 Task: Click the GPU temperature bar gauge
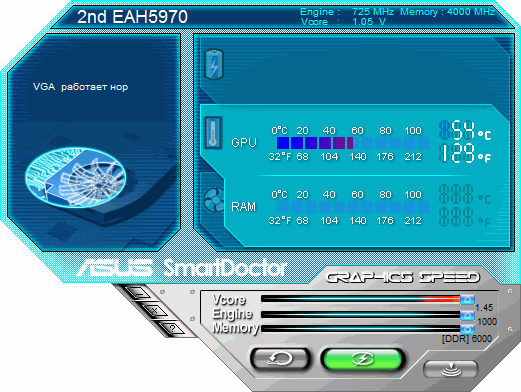pos(353,143)
